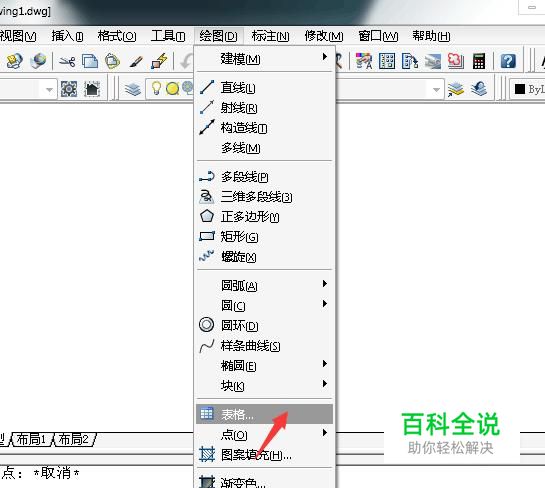This screenshot has width=545, height=488.
Task: Choose 直线(L) from Draw menu
Action: click(265, 87)
